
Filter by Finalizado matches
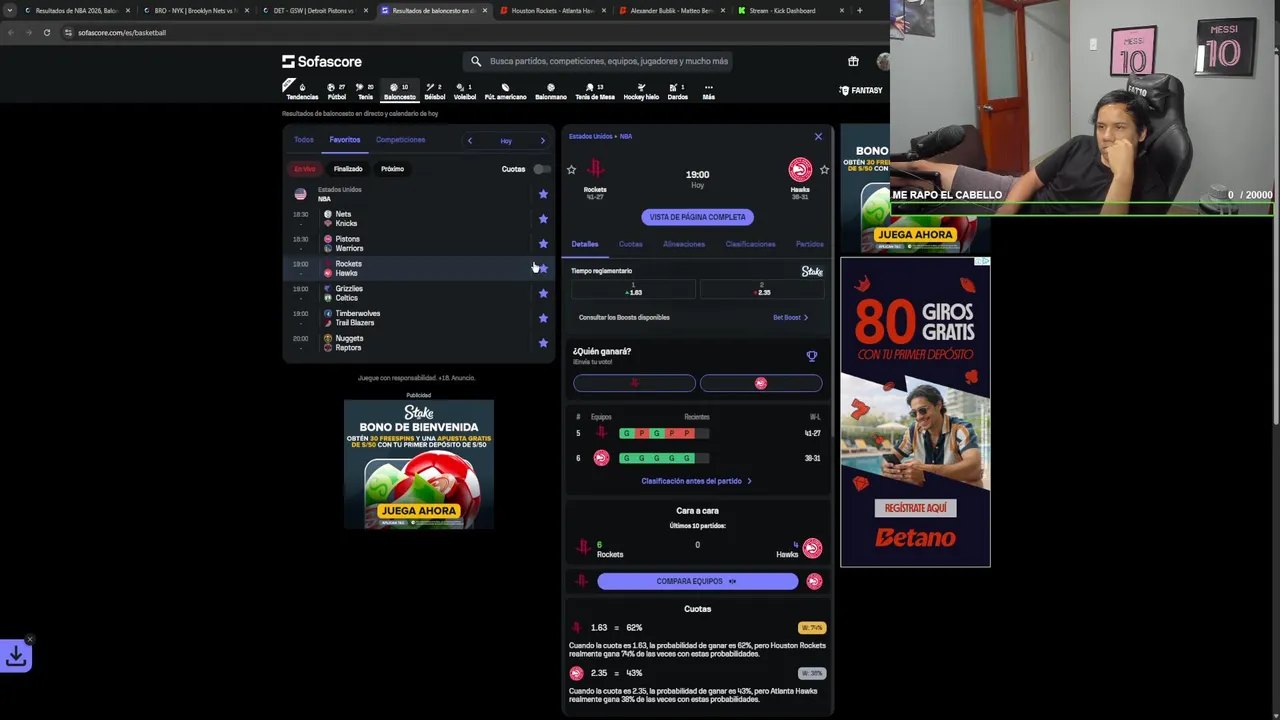click(348, 169)
